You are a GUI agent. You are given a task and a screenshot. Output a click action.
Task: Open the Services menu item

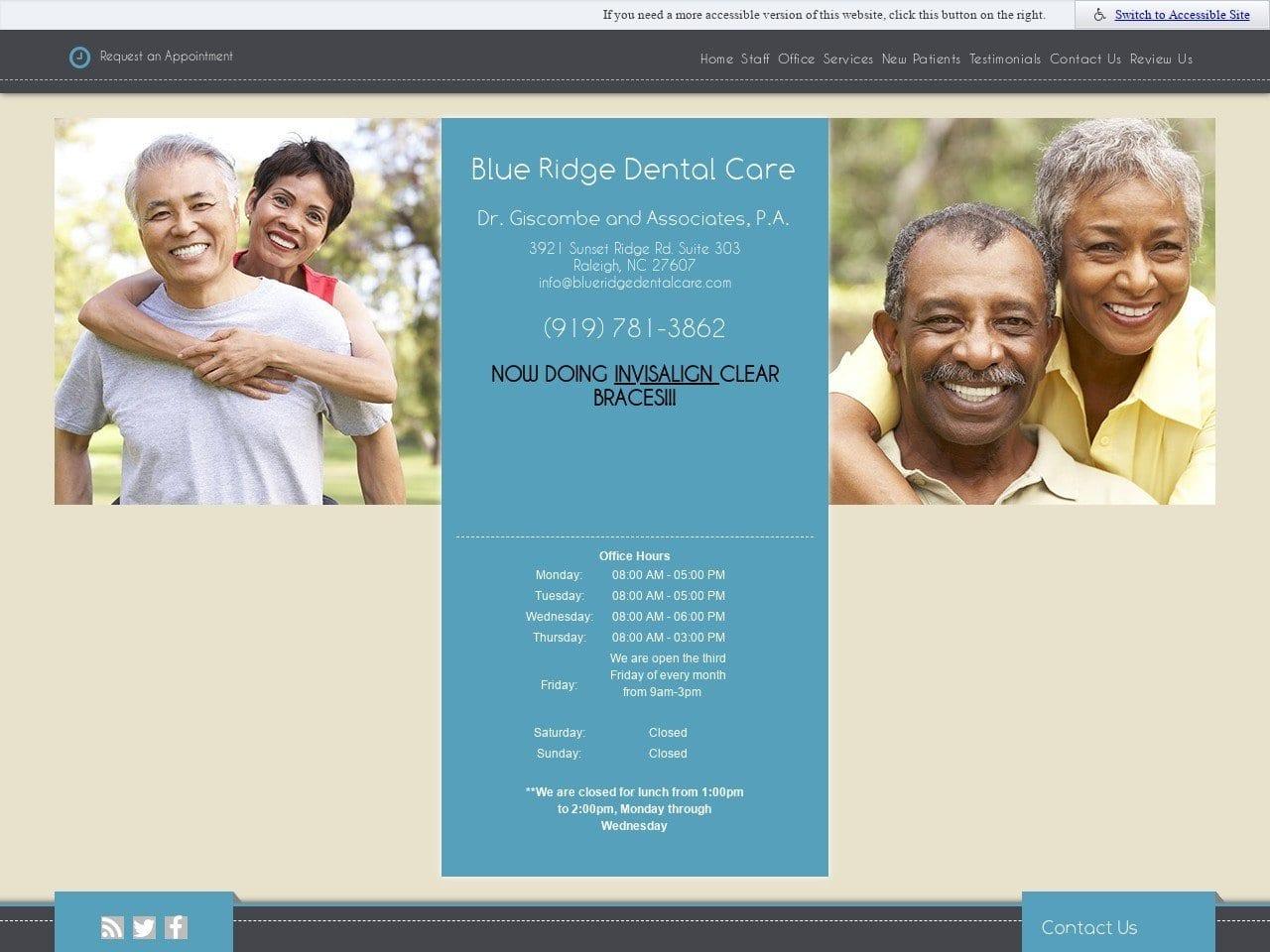[x=848, y=59]
